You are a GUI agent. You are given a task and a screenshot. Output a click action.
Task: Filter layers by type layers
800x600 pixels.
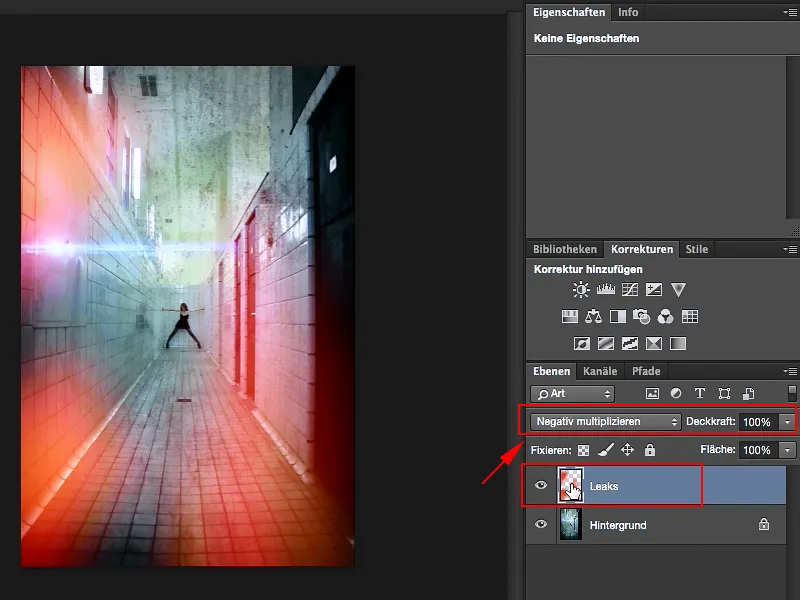[700, 393]
